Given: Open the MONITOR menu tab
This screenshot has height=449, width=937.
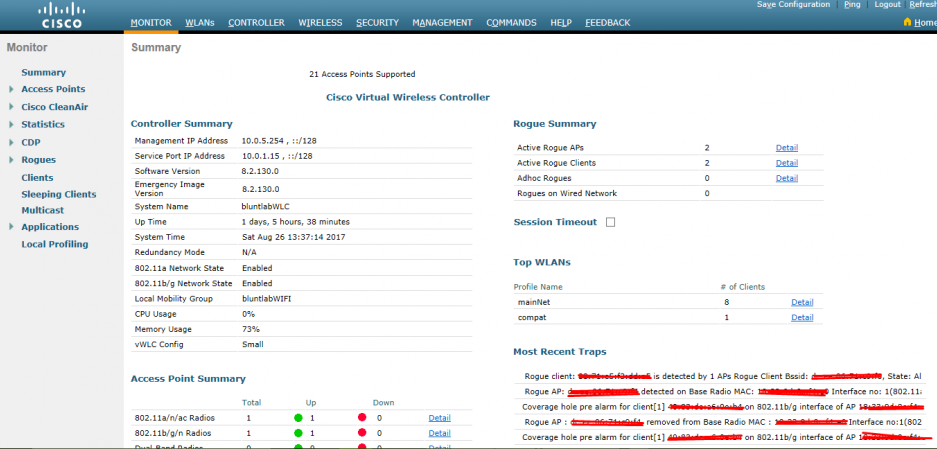Looking at the screenshot, I should tap(151, 23).
